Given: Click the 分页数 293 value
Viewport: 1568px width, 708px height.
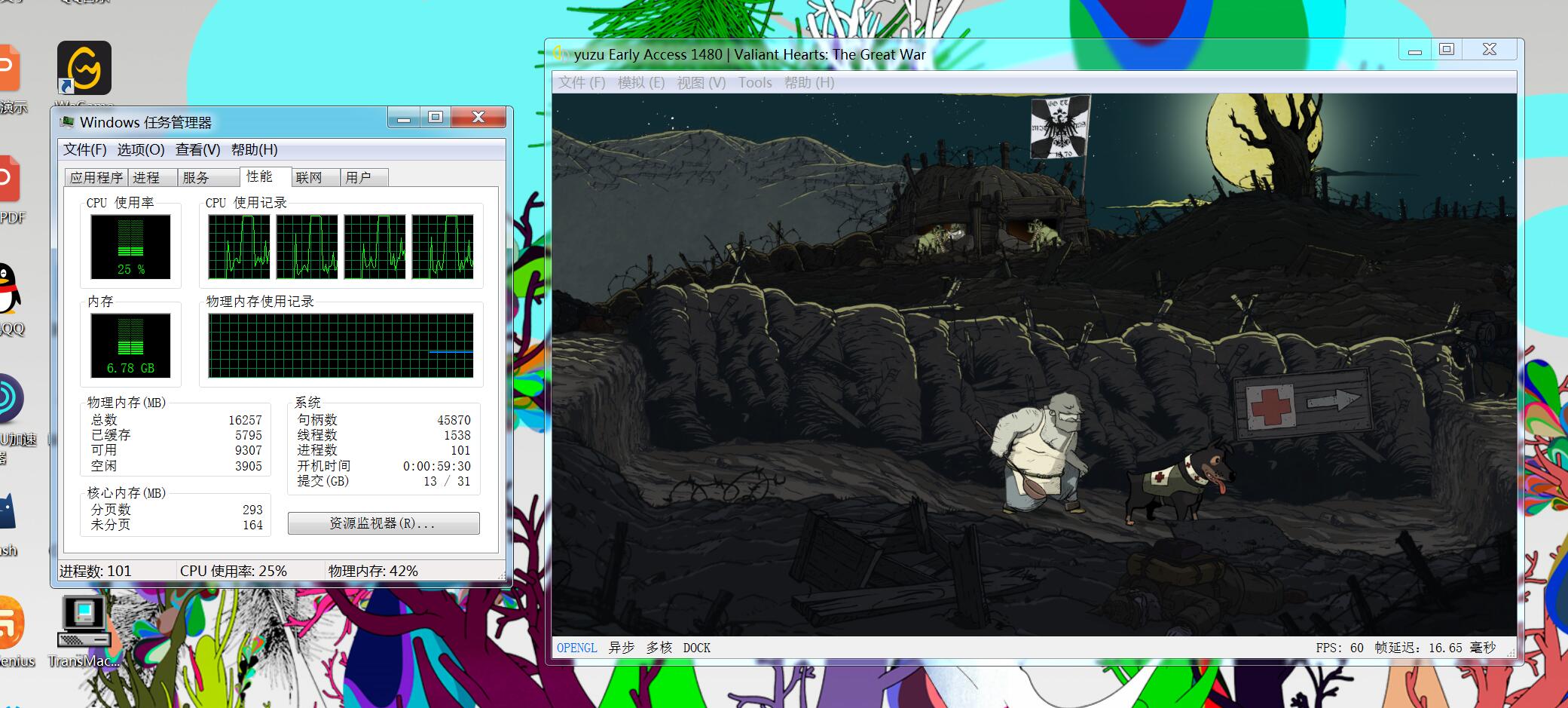Looking at the screenshot, I should coord(252,510).
